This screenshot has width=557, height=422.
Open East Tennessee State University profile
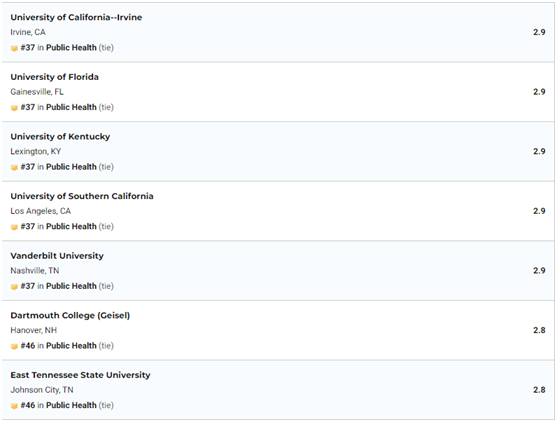80,375
